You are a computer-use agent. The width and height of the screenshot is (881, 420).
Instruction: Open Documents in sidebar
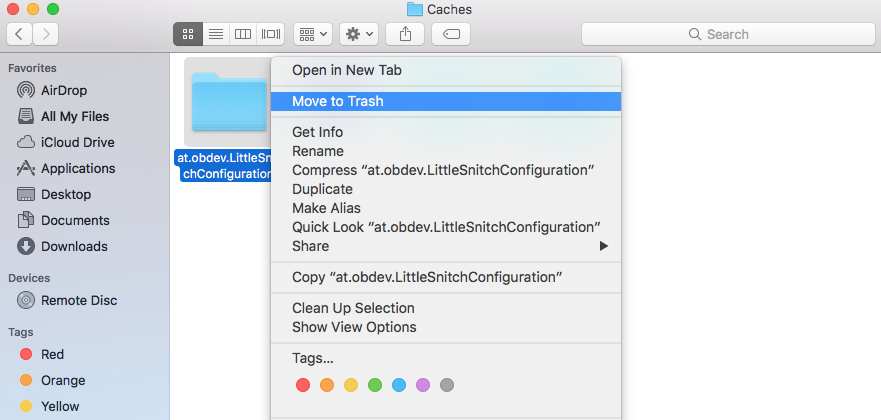tap(63, 220)
